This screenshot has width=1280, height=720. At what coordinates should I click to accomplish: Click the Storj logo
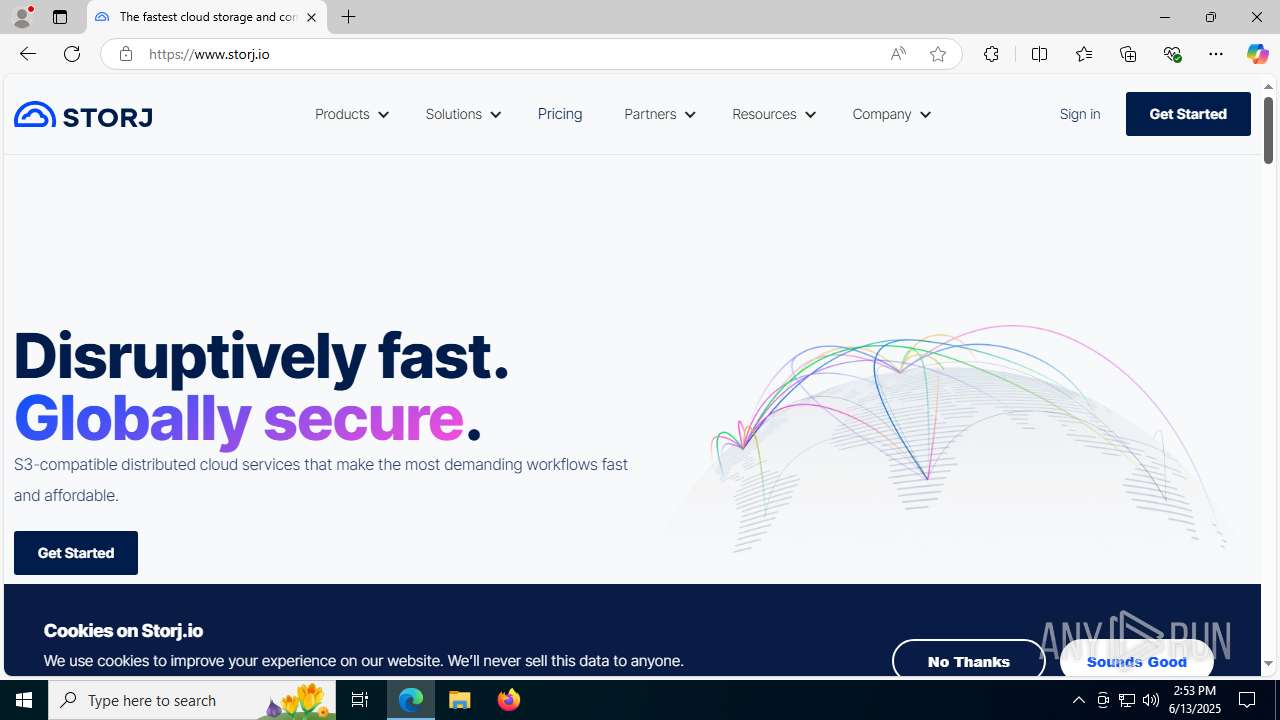83,115
